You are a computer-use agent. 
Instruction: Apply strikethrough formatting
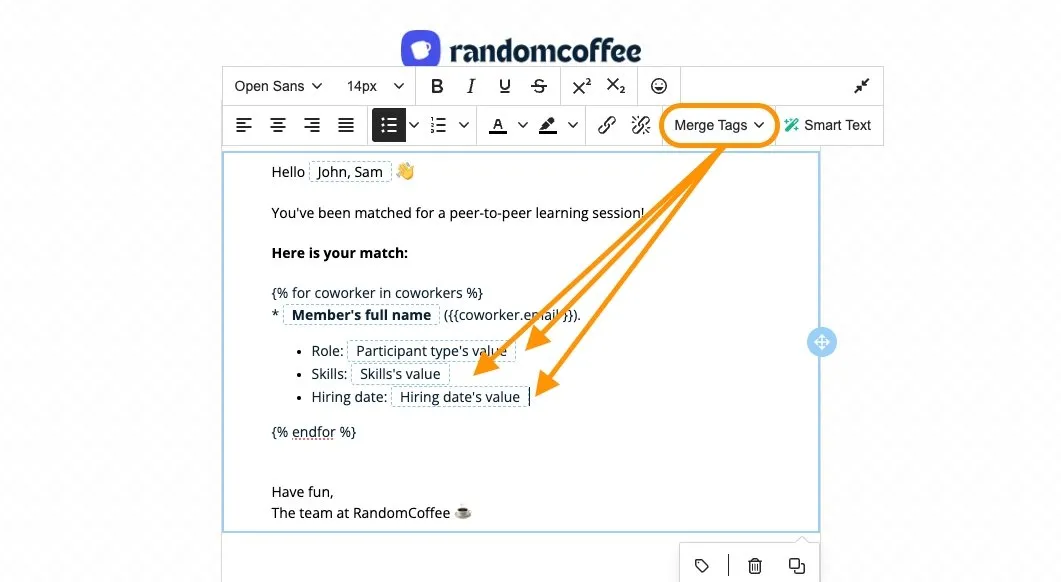click(539, 86)
